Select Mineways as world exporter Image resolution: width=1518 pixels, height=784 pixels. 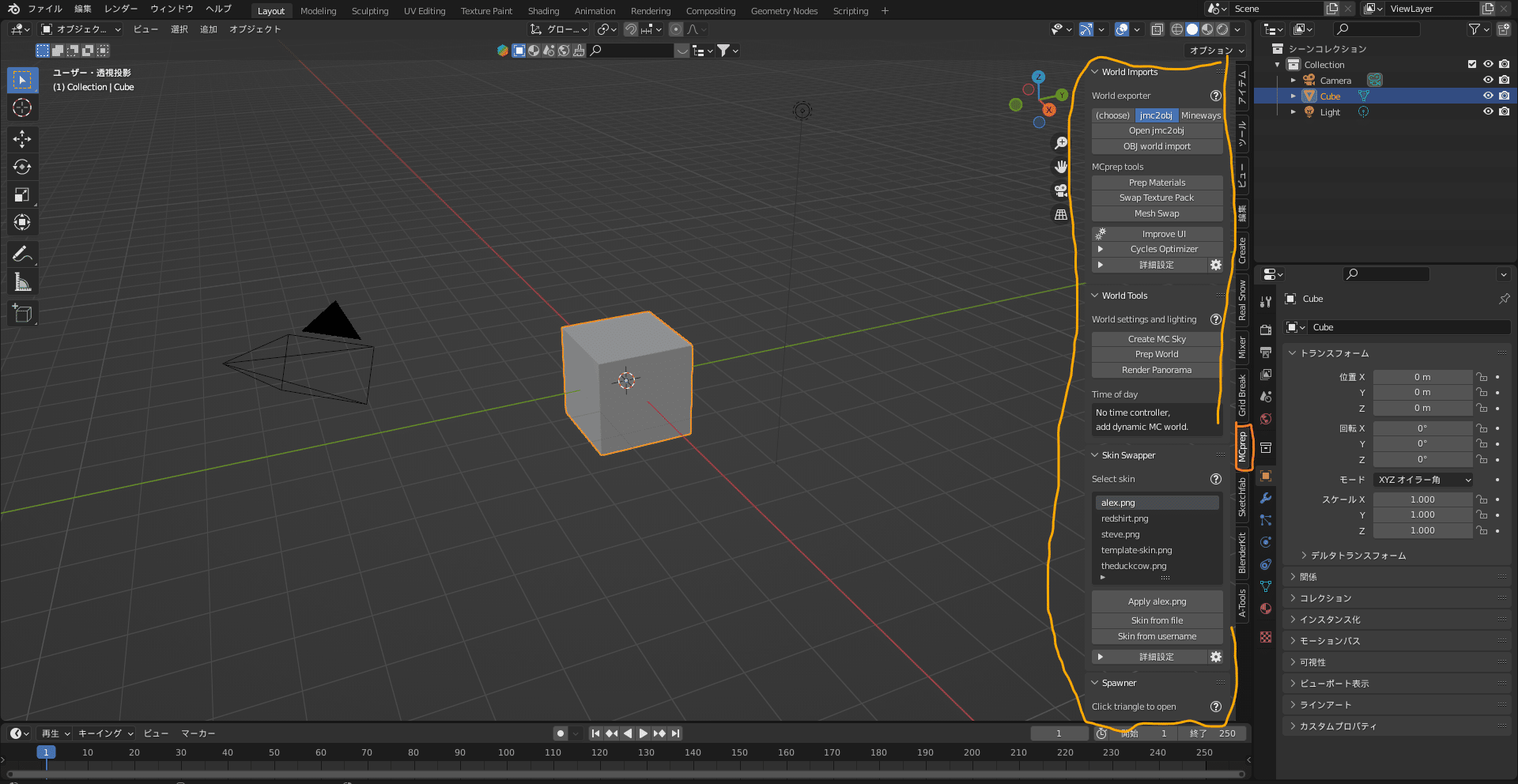coord(1201,115)
